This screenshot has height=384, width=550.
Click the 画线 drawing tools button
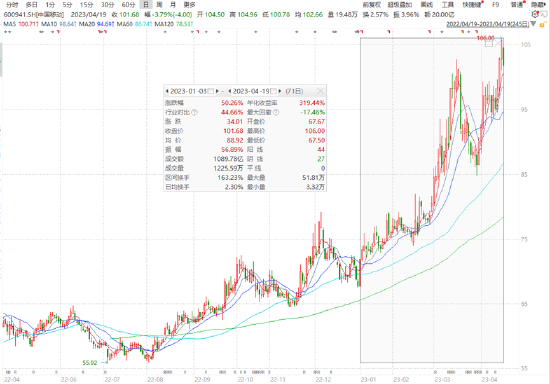(x=427, y=5)
